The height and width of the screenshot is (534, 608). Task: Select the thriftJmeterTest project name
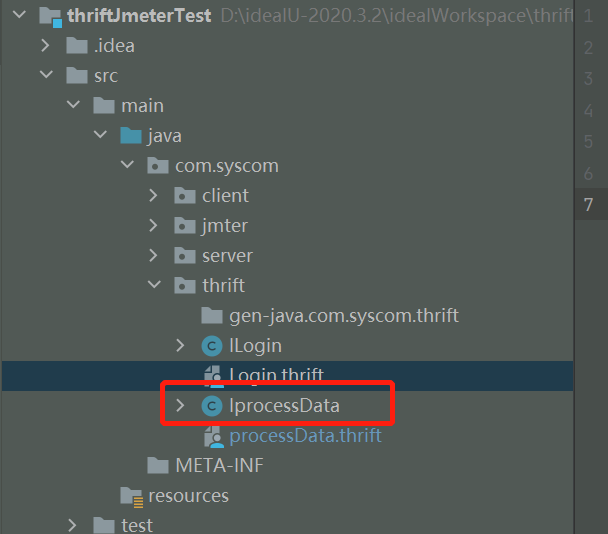pos(139,16)
